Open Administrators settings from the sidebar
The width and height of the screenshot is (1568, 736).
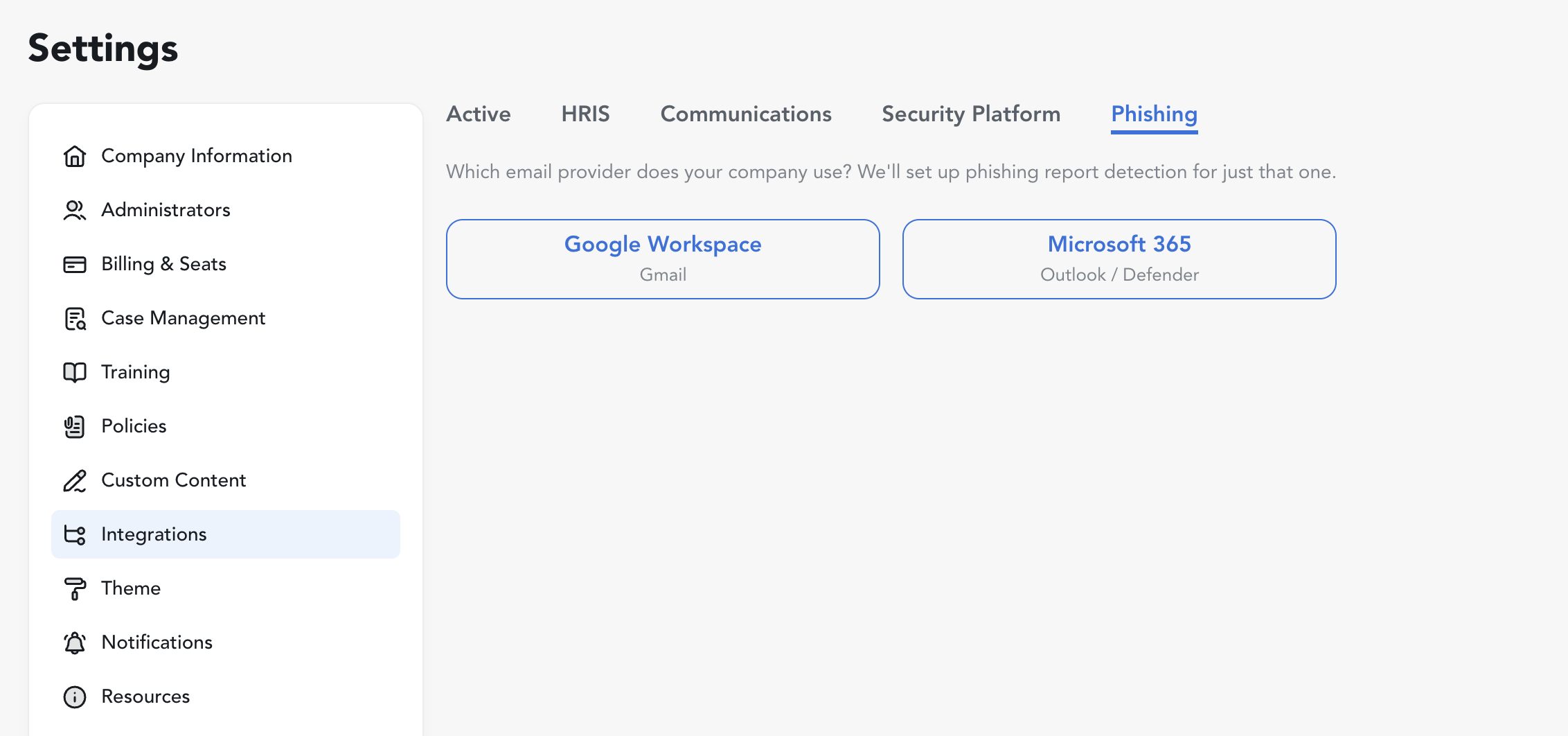tap(226, 210)
